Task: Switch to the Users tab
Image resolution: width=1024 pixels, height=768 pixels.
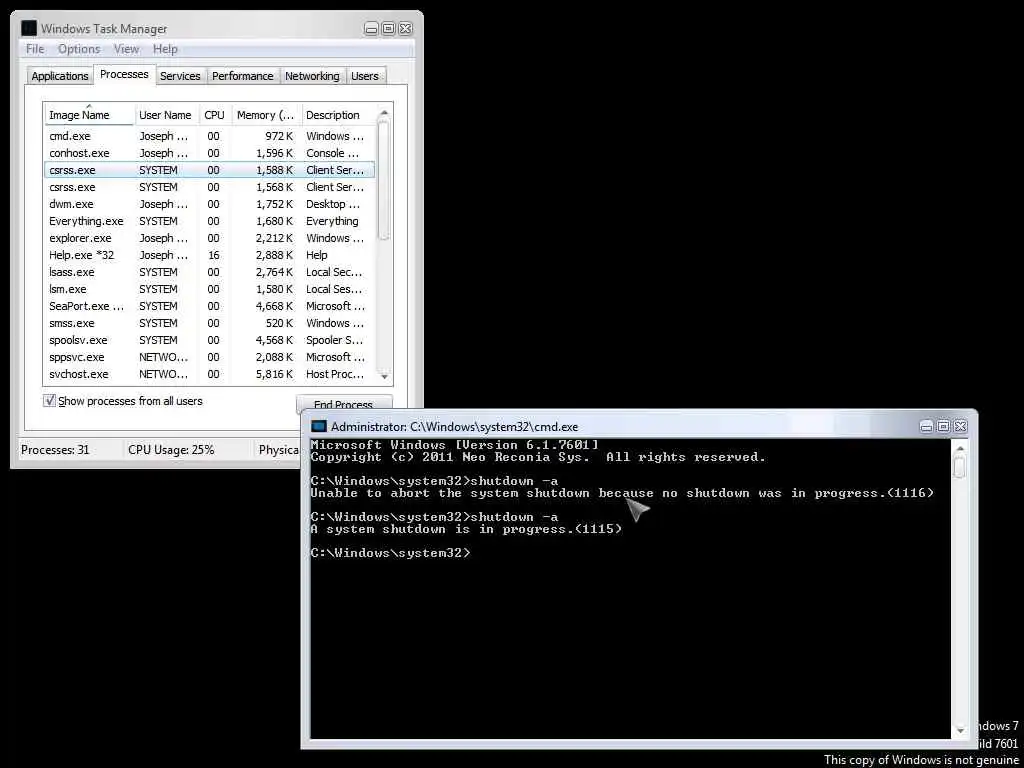Action: click(x=364, y=76)
